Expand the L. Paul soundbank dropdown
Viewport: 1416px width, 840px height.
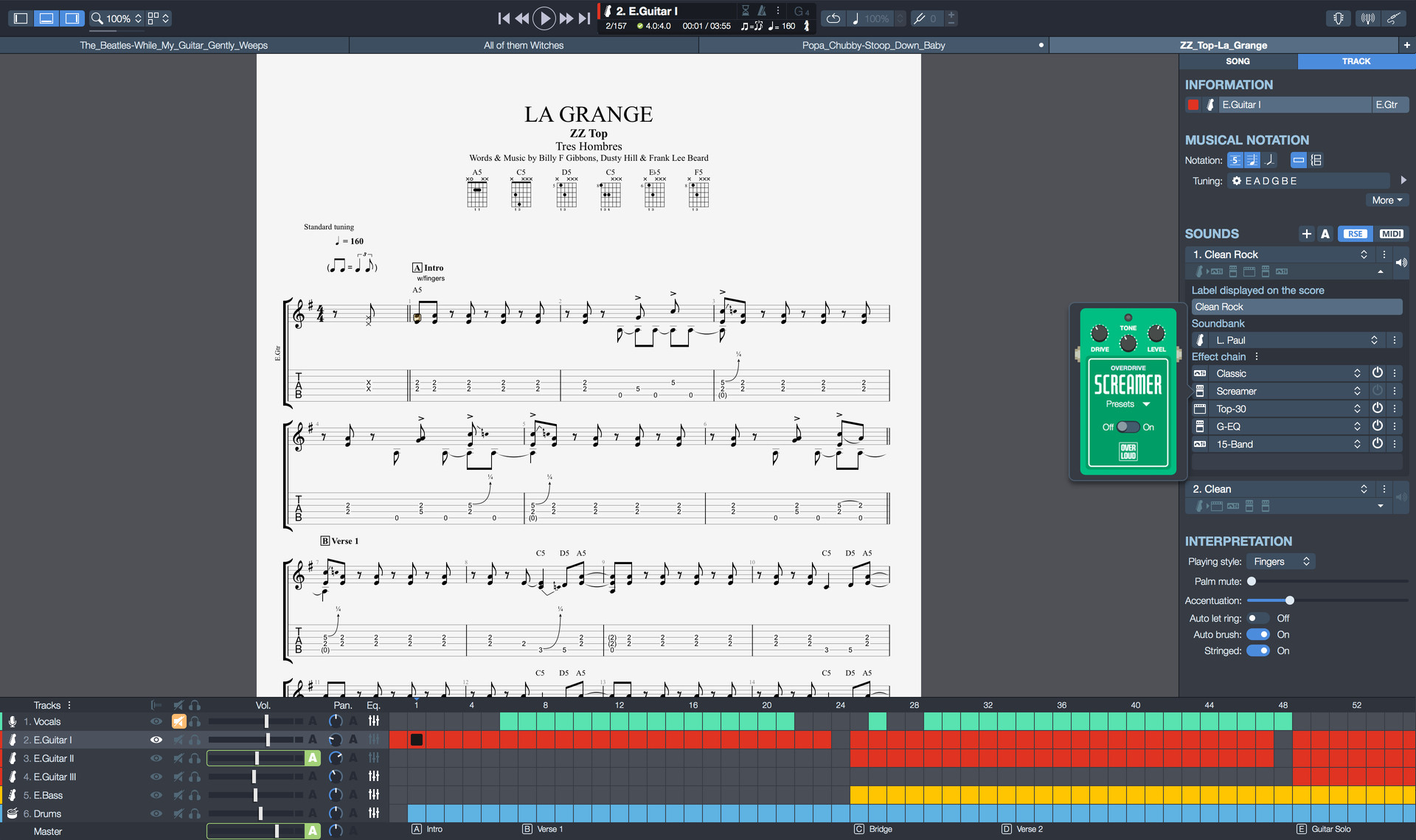point(1374,340)
